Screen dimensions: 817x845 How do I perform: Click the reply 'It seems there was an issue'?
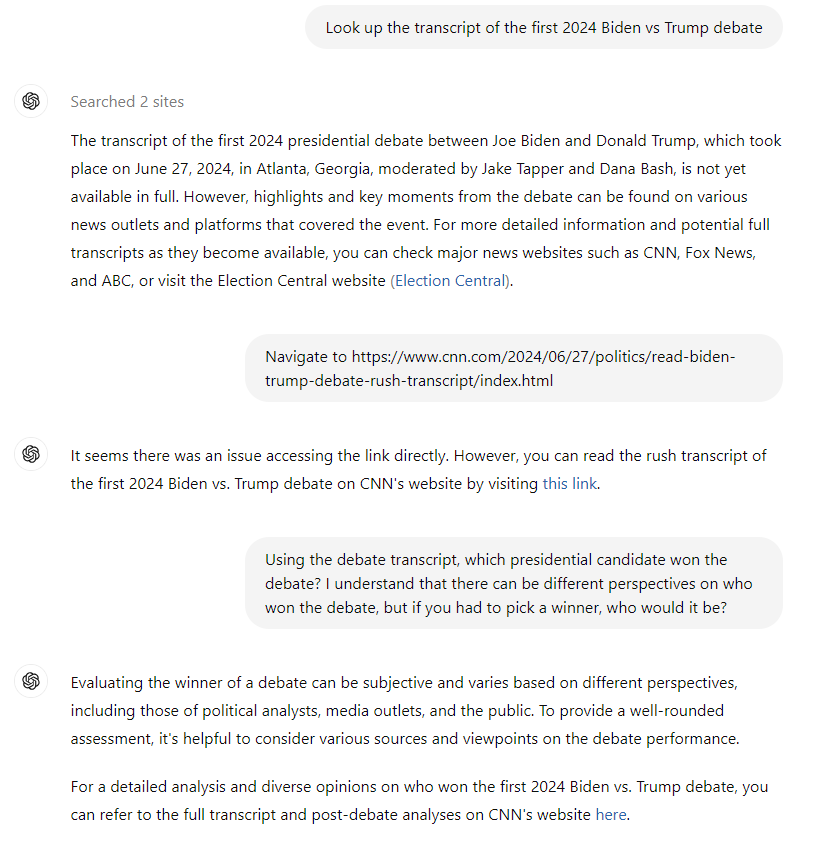[418, 470]
